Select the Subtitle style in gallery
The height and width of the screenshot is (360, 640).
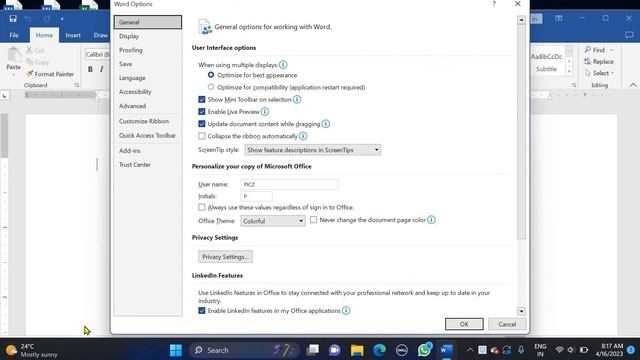[547, 62]
